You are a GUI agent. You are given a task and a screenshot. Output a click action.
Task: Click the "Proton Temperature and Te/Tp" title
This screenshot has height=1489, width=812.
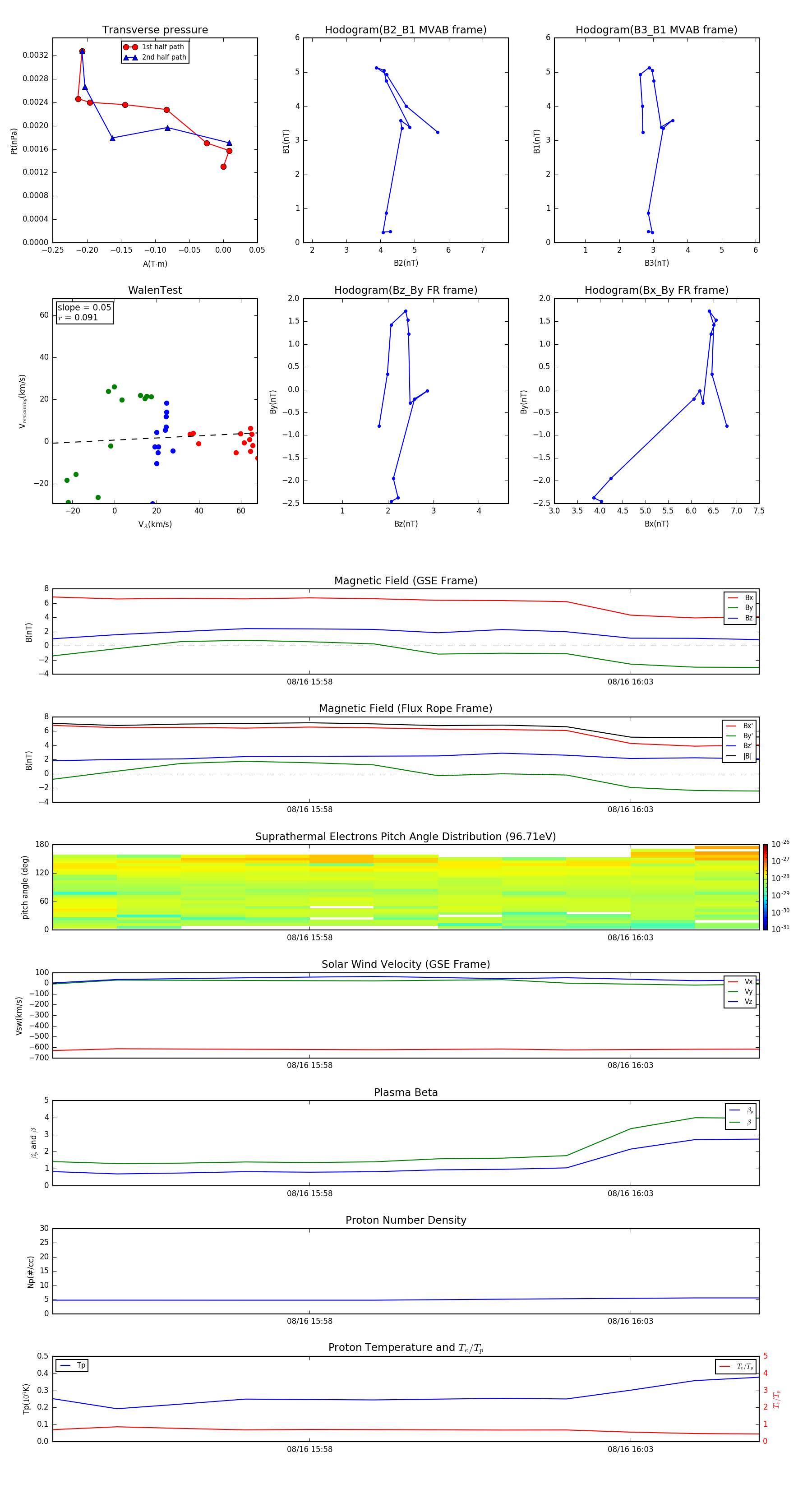(406, 1348)
